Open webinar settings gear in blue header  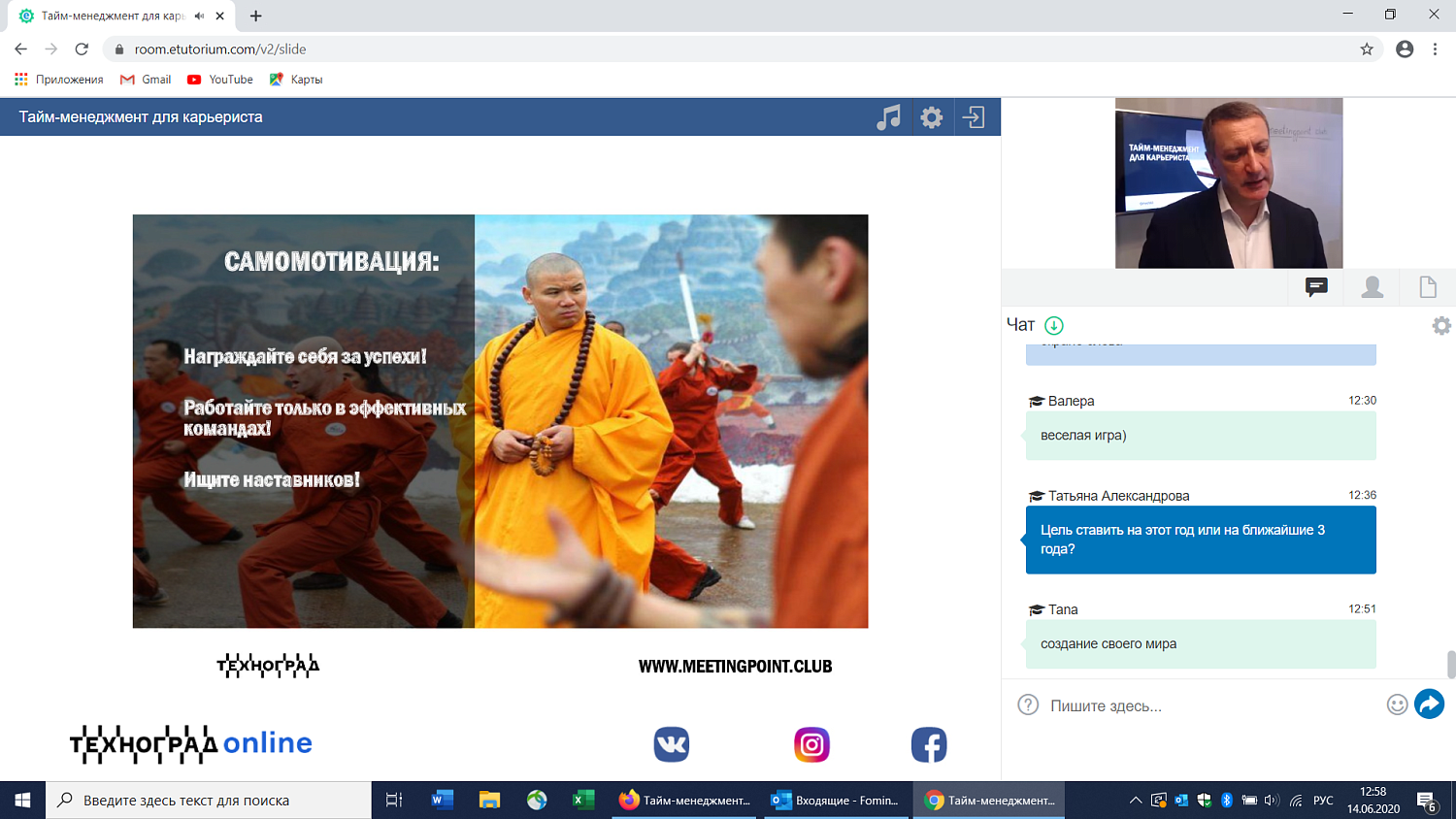pyautogui.click(x=932, y=117)
